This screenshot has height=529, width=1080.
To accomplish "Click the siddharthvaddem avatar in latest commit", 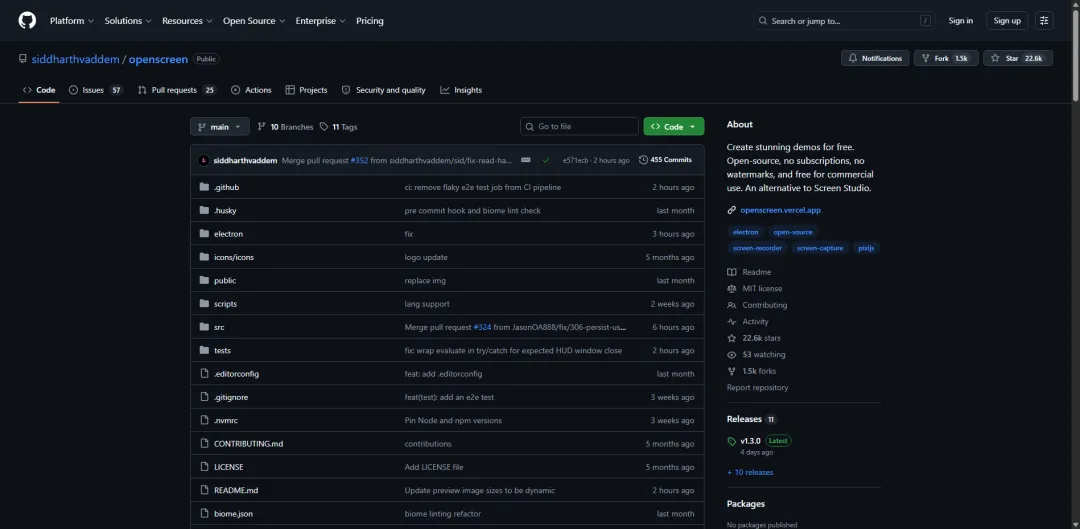I will pos(203,160).
